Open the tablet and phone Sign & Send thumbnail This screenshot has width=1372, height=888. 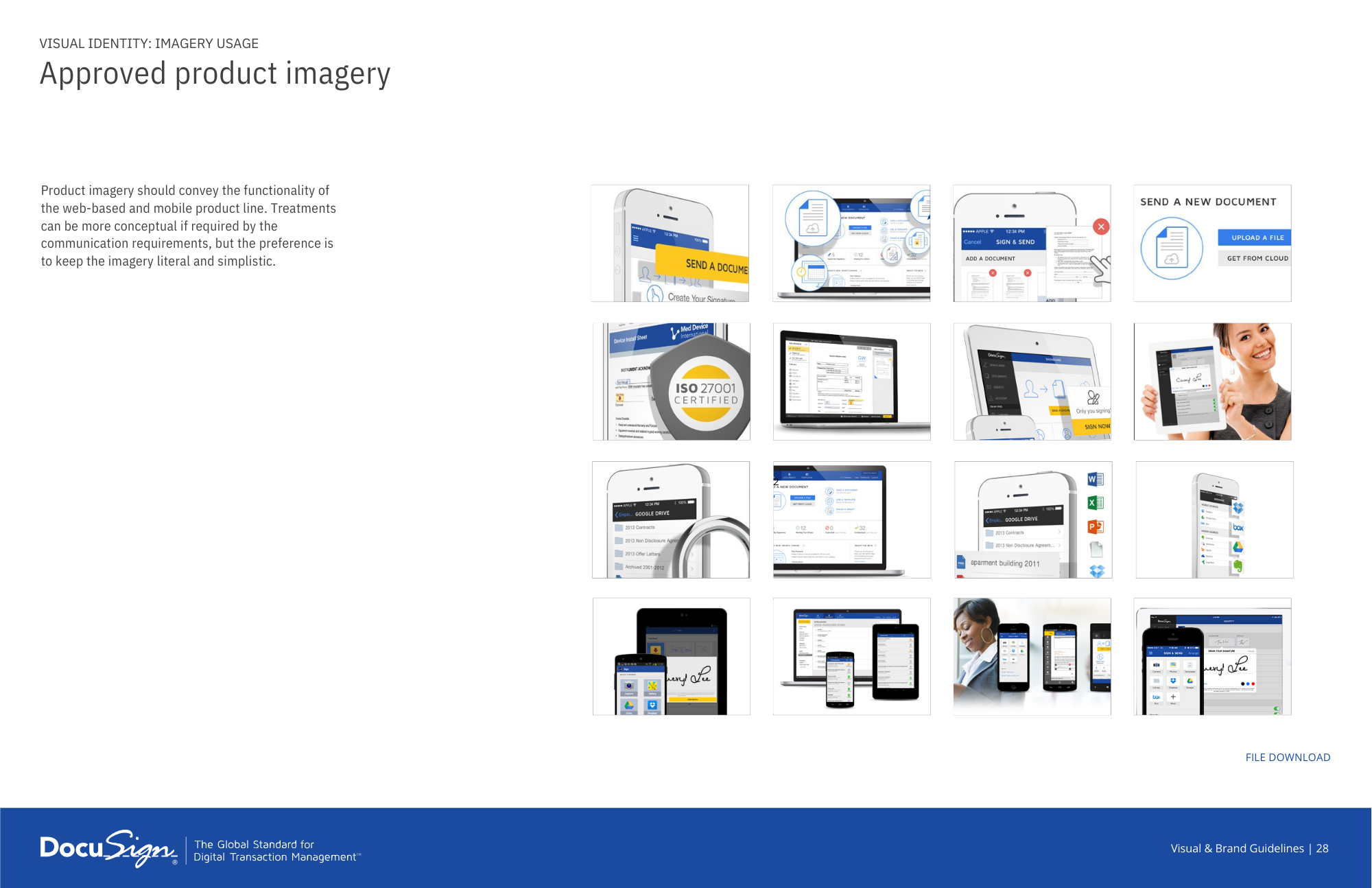[x=1213, y=657]
